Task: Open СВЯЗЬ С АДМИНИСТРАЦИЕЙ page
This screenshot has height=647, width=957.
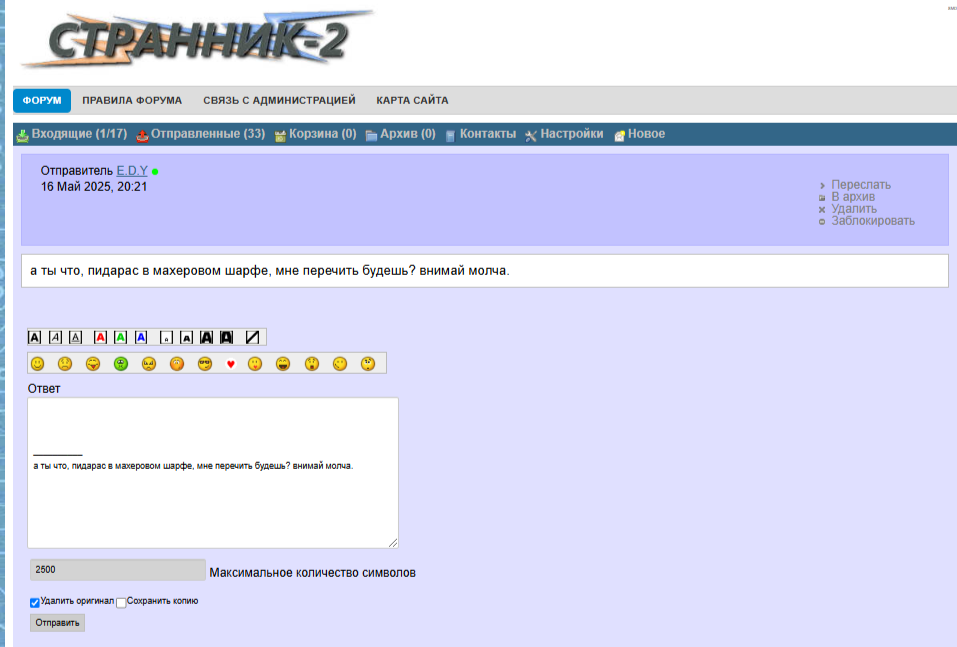Action: coord(279,100)
